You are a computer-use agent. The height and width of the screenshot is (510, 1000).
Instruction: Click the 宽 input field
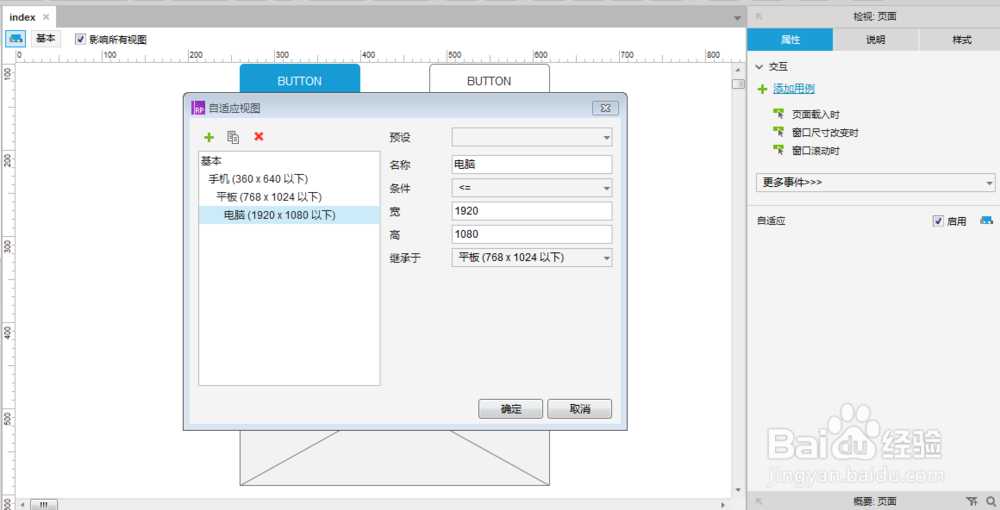[532, 211]
